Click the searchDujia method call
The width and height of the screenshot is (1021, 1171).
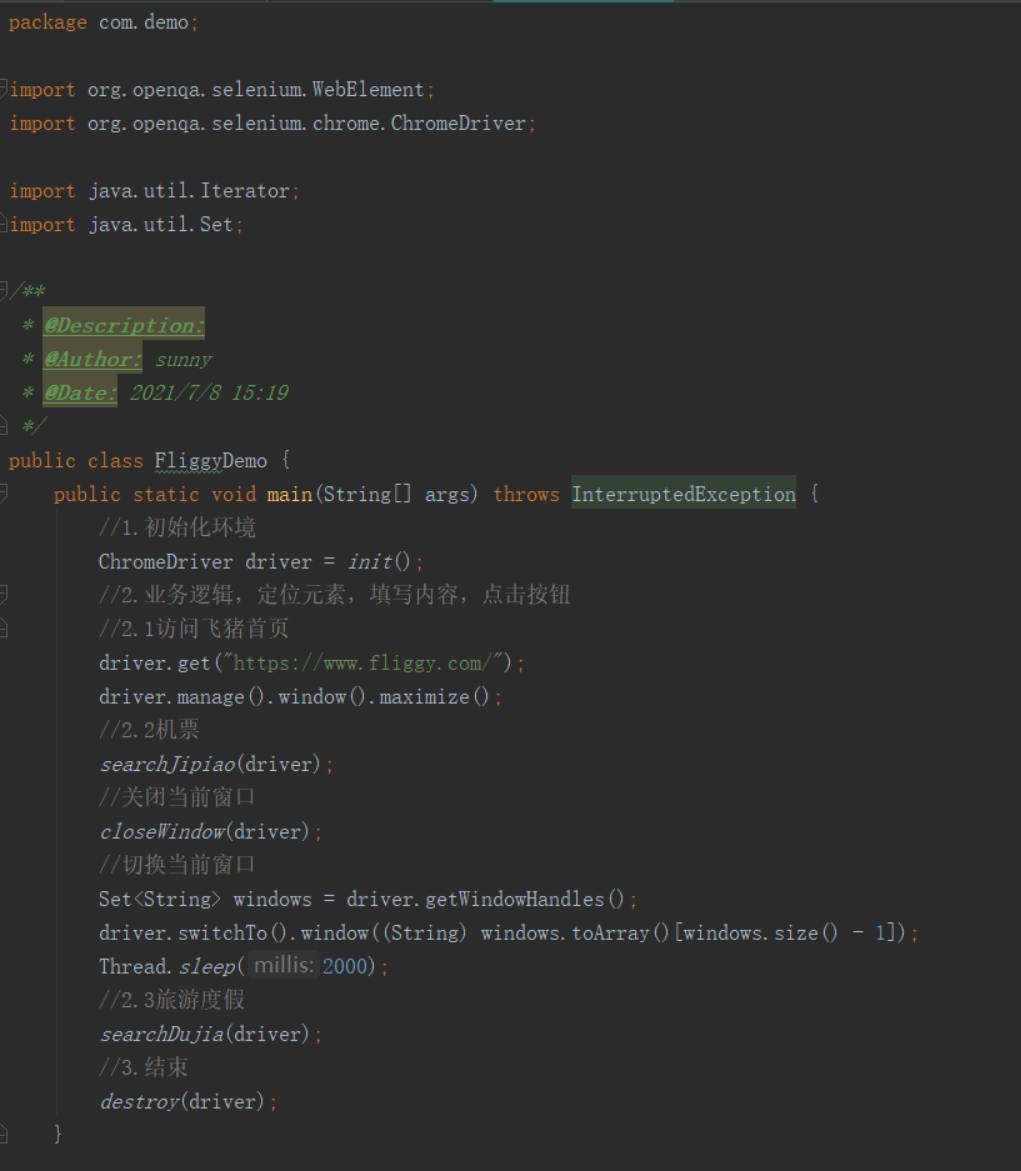tap(161, 1035)
